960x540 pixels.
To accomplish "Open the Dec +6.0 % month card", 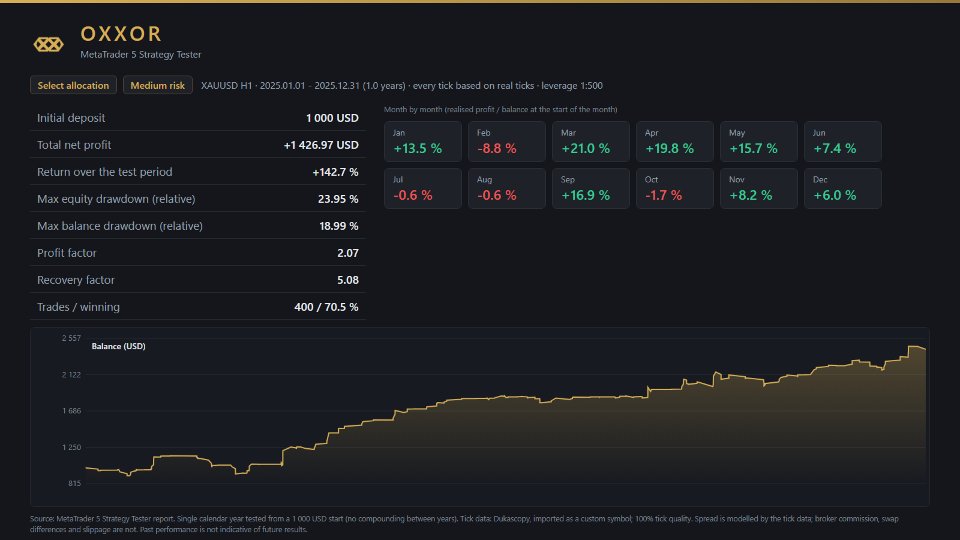I will [842, 189].
